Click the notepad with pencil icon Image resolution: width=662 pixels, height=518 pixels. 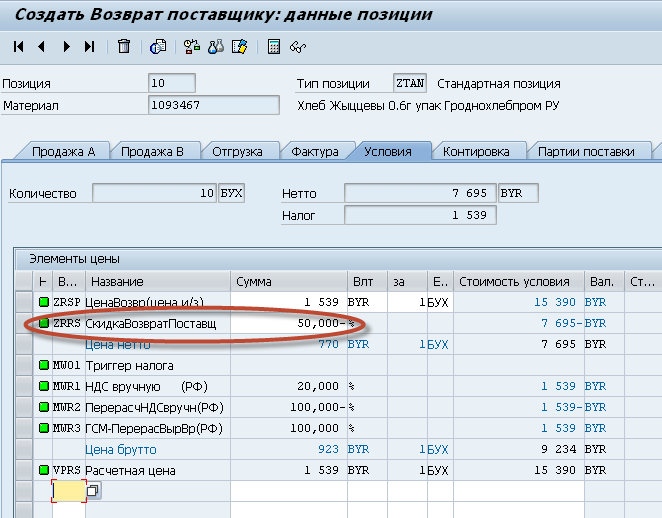point(239,46)
